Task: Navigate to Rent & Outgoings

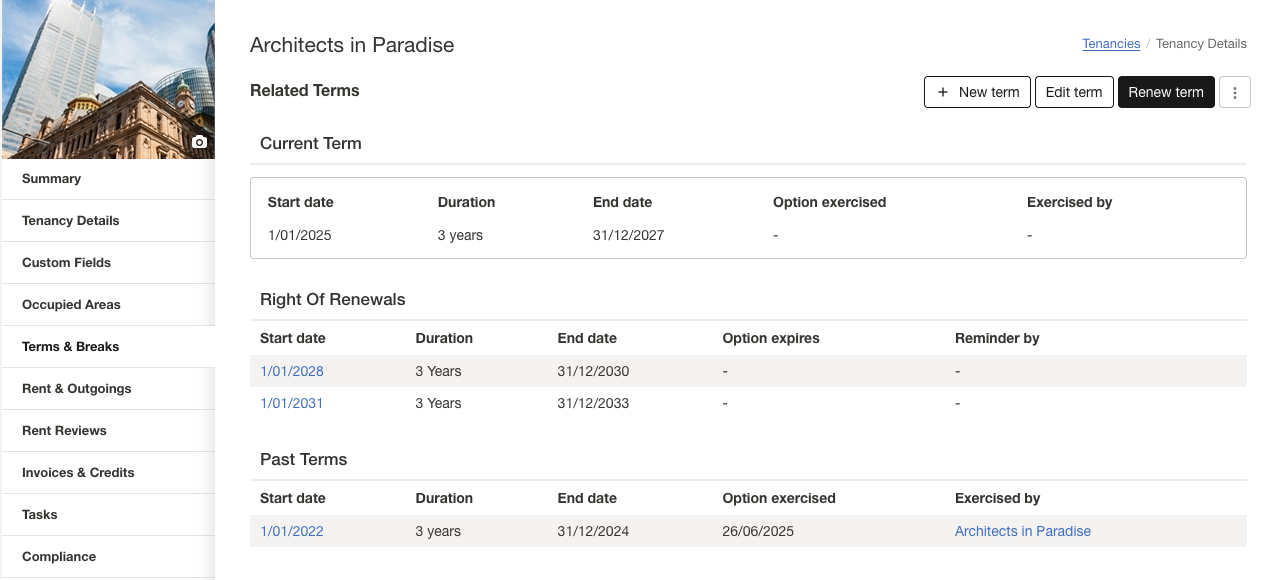Action: point(77,389)
